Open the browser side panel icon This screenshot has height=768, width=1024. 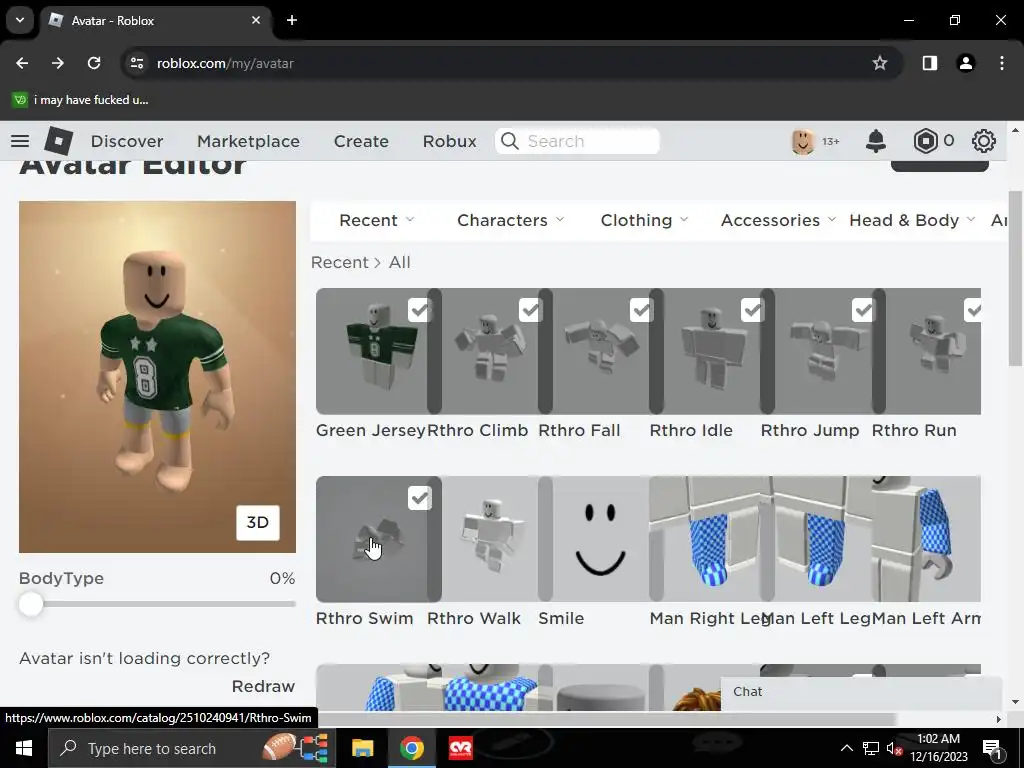pos(930,63)
